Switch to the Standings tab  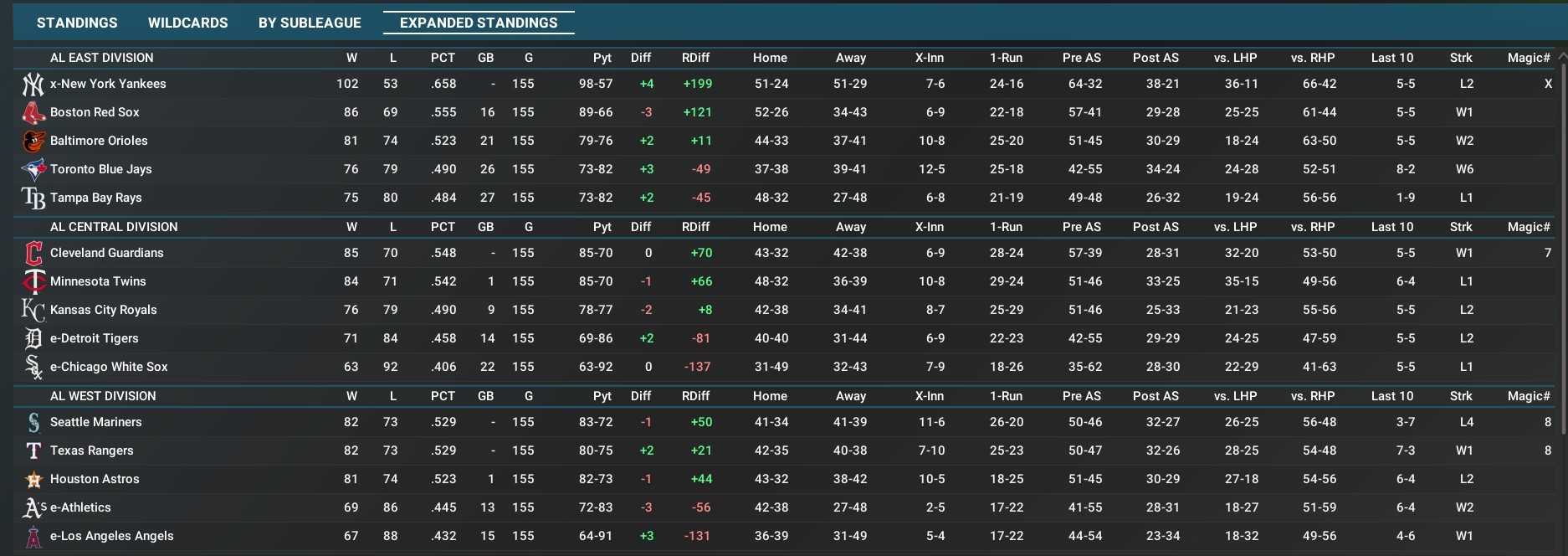[x=77, y=23]
